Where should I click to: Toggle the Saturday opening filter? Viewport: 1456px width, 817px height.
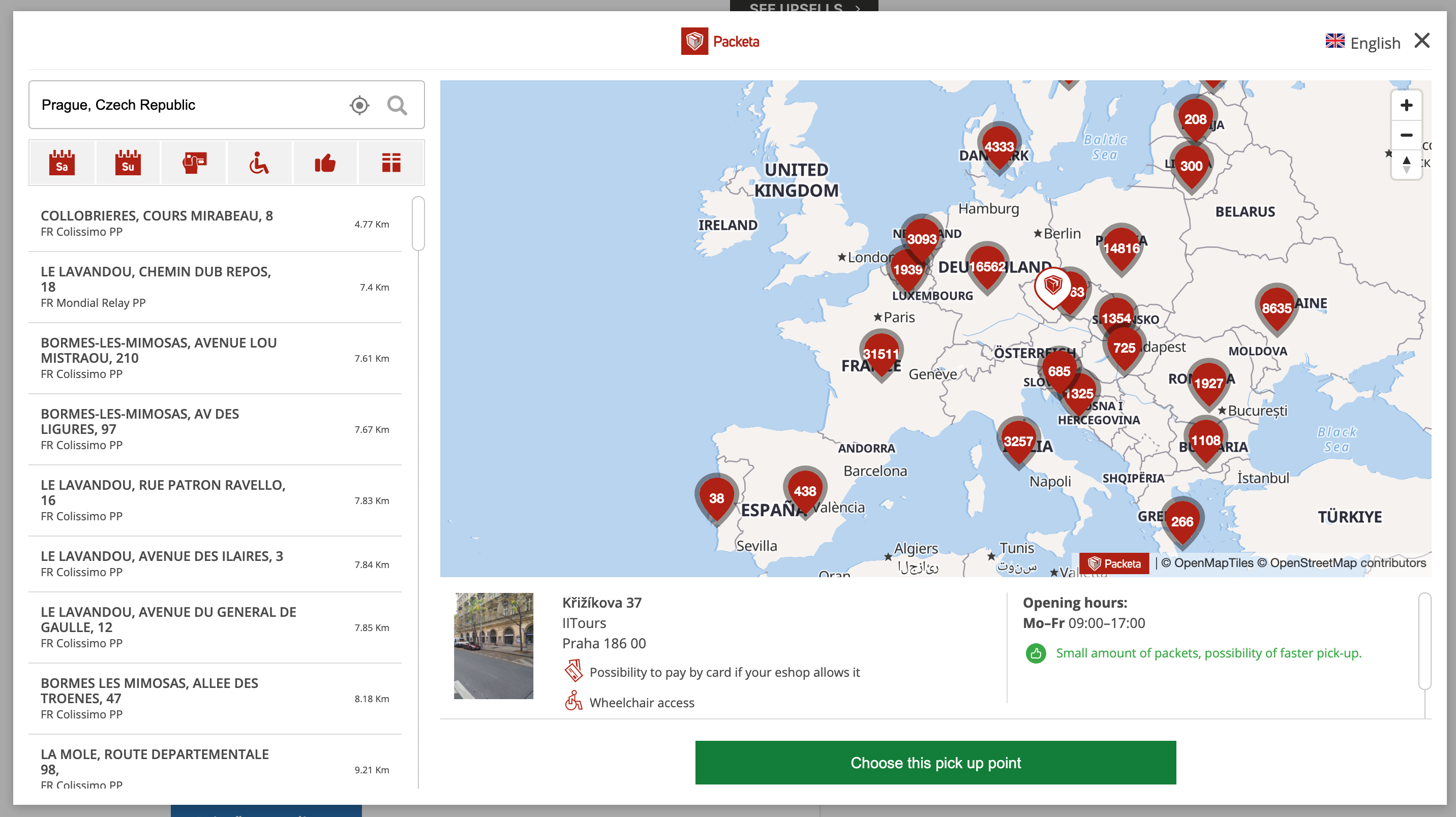tap(62, 163)
